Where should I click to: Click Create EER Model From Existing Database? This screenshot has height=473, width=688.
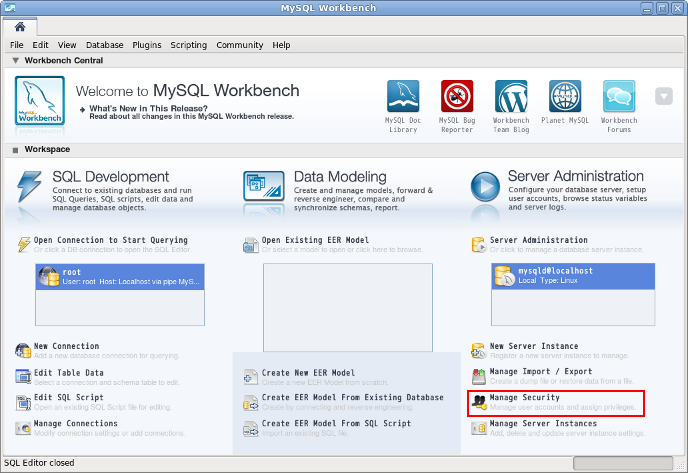(x=352, y=397)
